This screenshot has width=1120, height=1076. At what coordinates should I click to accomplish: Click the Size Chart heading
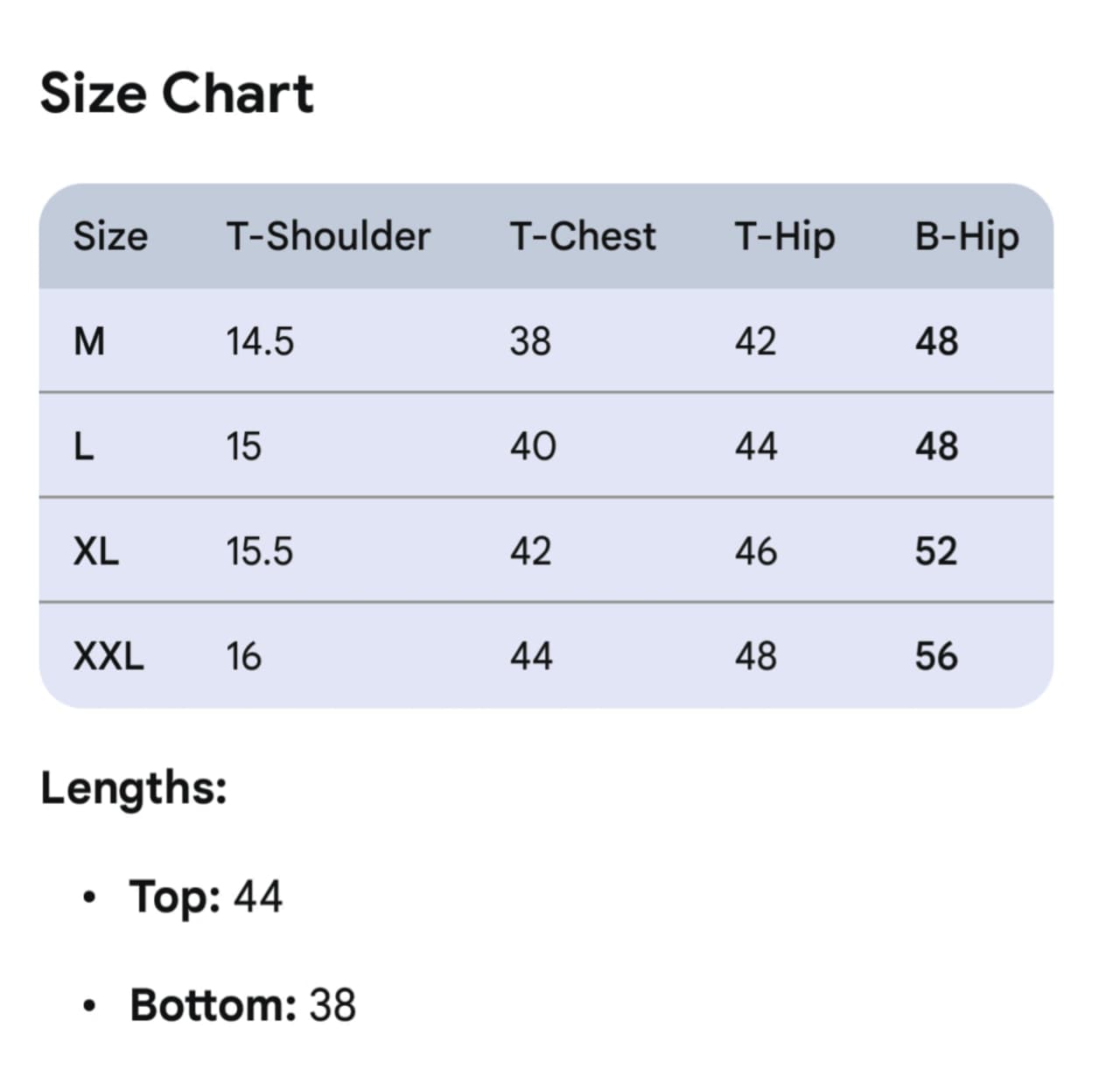point(177,94)
